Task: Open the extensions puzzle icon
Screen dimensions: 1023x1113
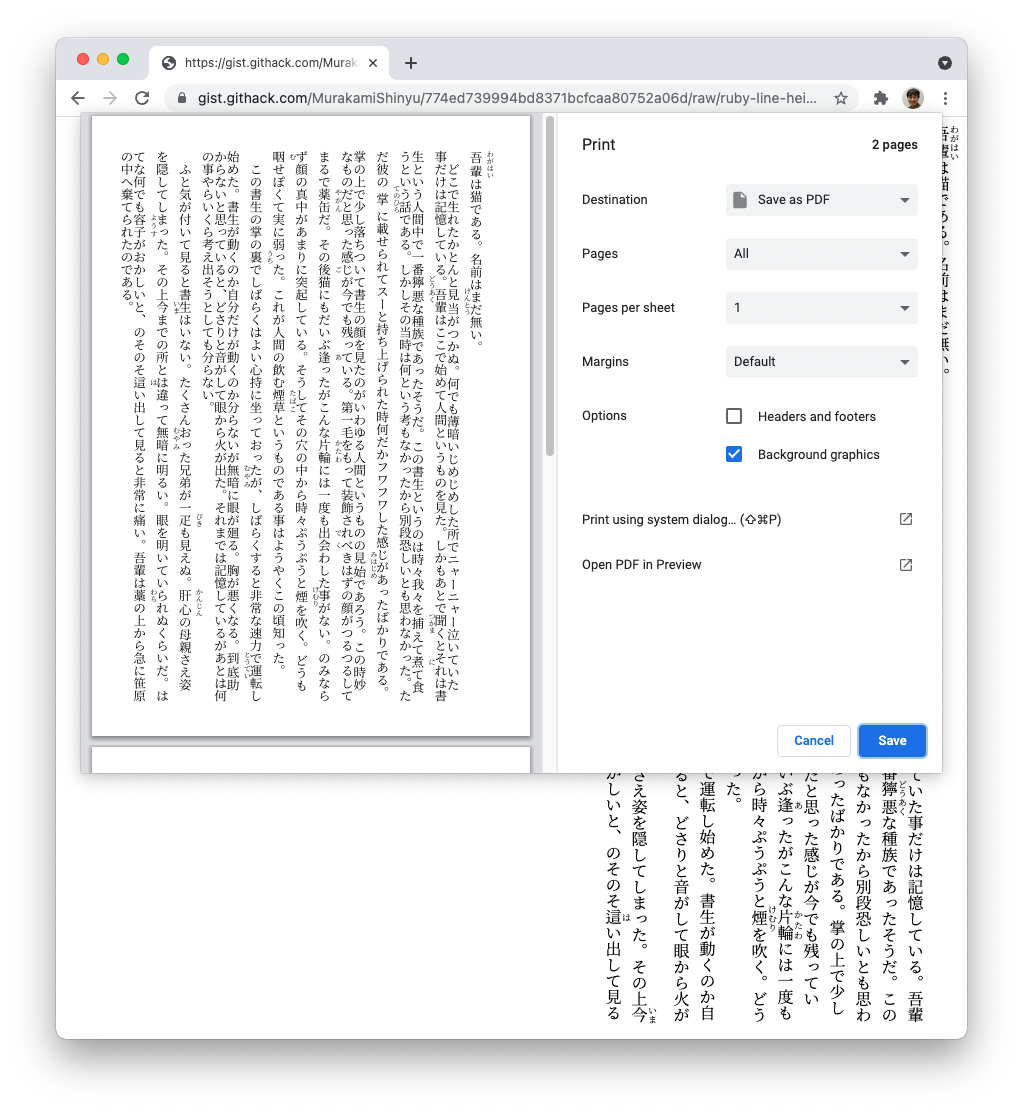Action: tap(880, 98)
